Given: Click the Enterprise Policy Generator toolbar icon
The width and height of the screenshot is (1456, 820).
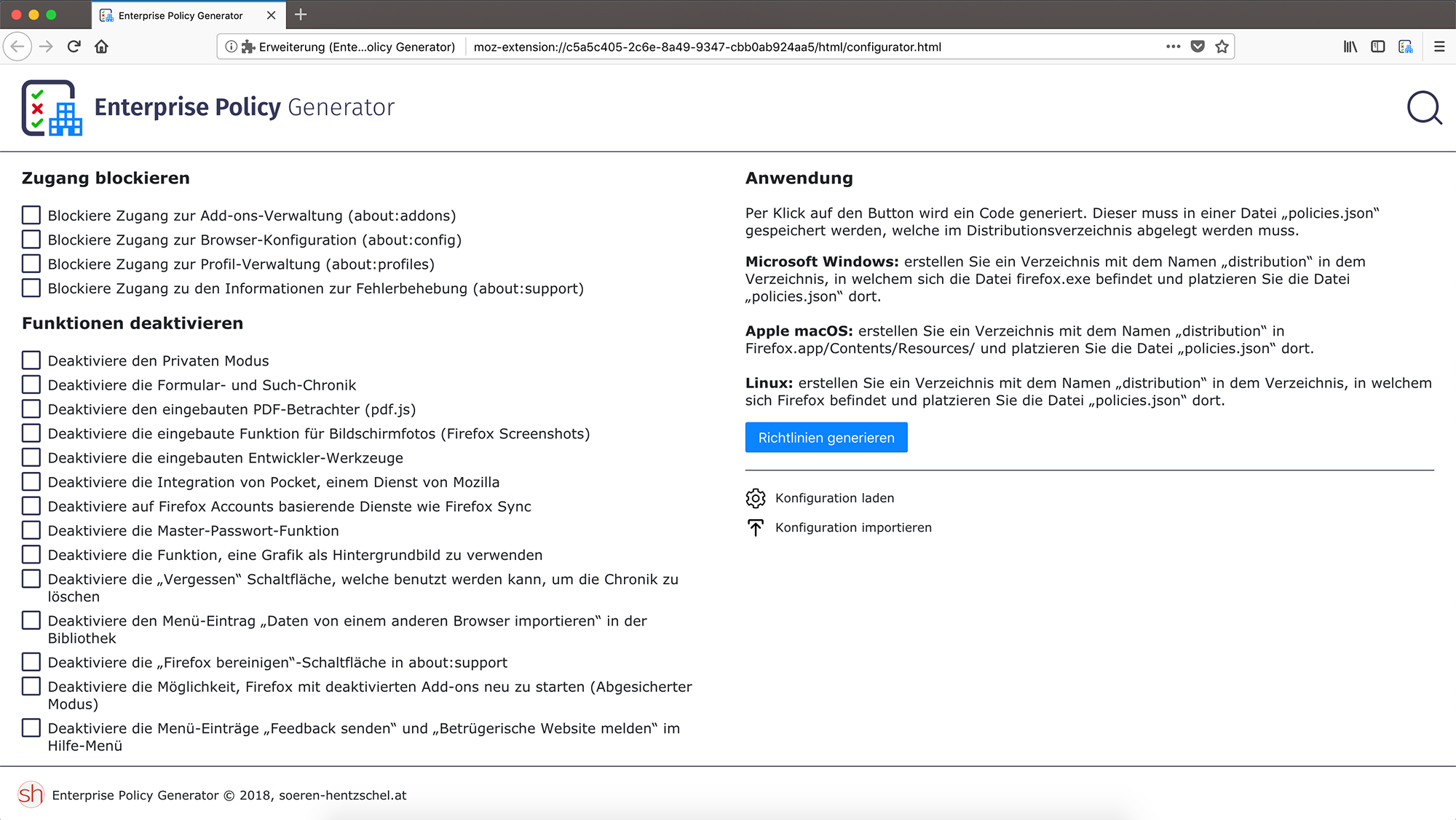Looking at the screenshot, I should click(x=1406, y=47).
